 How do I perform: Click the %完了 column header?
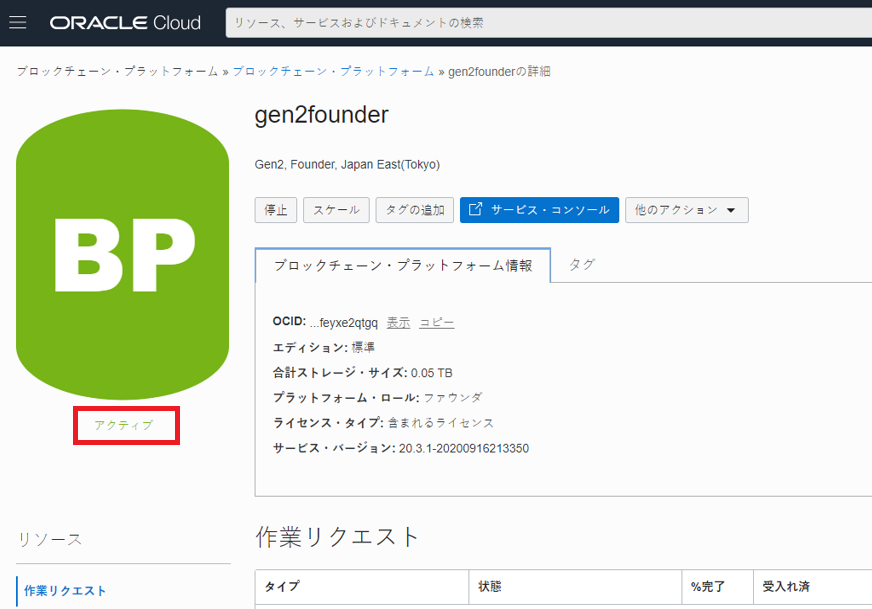[x=708, y=586]
